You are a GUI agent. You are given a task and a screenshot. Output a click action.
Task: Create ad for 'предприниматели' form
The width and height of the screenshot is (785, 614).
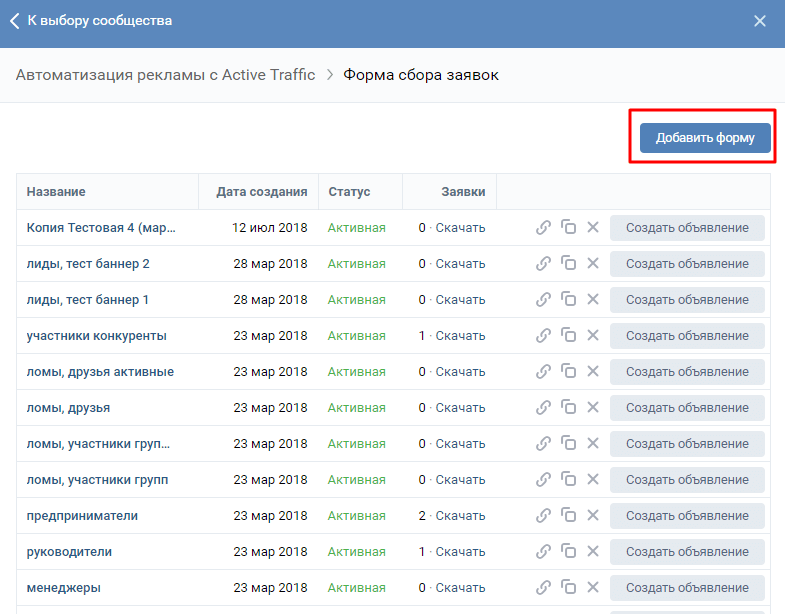click(x=687, y=516)
